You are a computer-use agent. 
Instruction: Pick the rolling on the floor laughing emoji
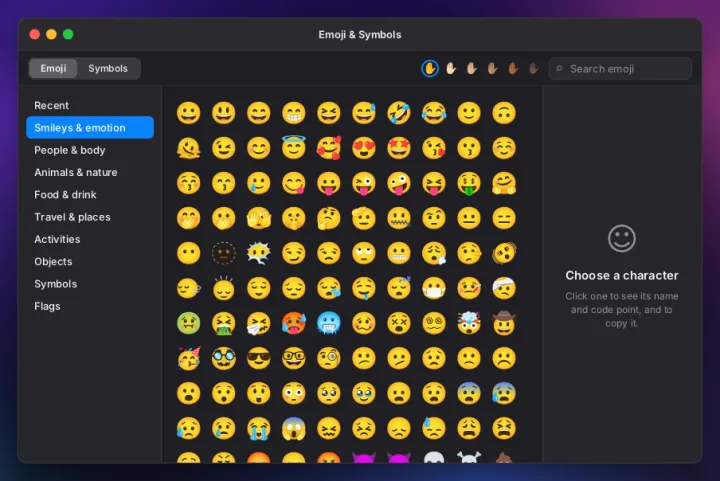click(x=399, y=113)
